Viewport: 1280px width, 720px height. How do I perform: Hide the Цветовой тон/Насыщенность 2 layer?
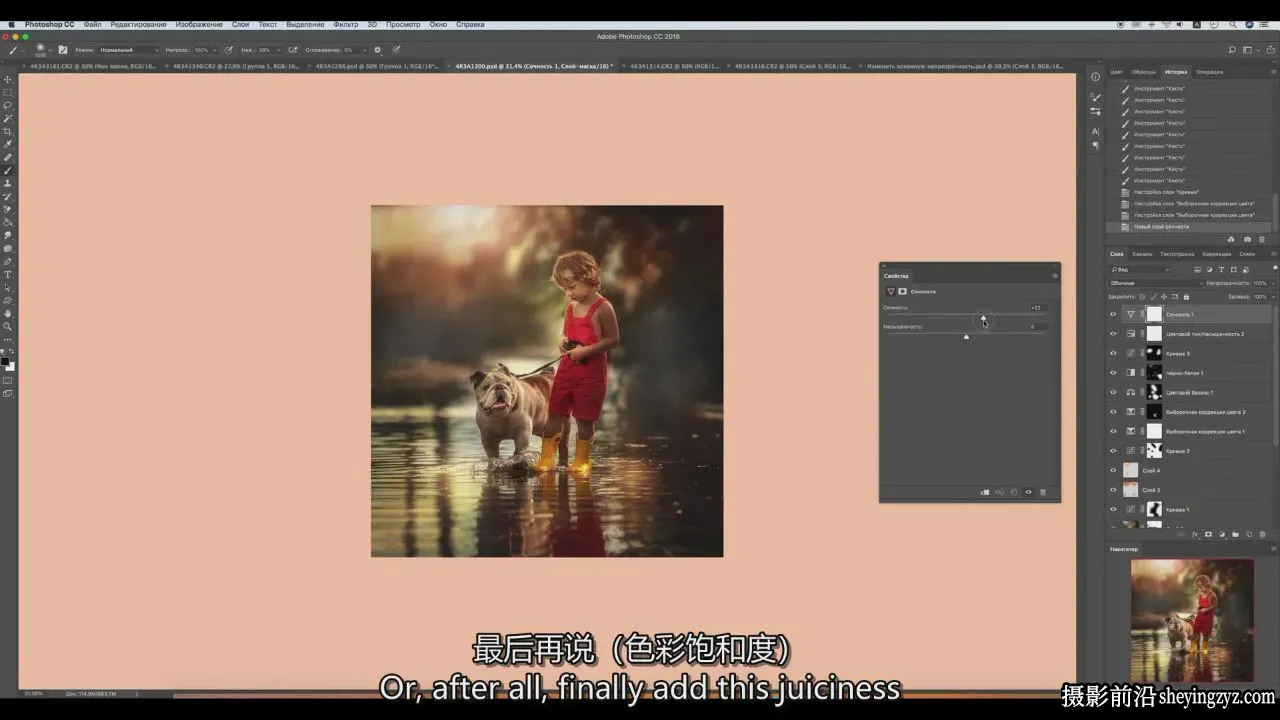(x=1113, y=334)
